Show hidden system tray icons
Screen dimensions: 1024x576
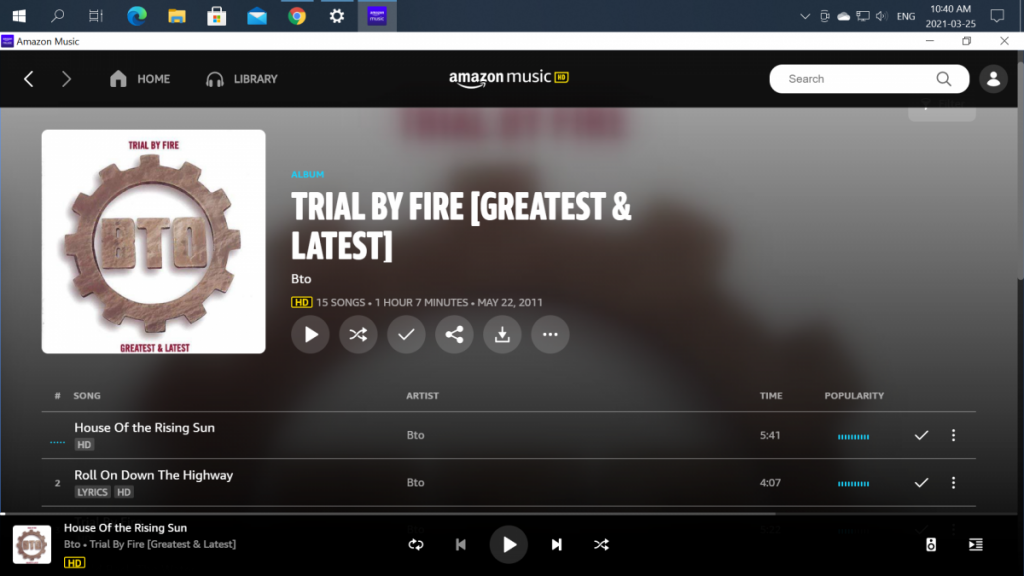(805, 16)
